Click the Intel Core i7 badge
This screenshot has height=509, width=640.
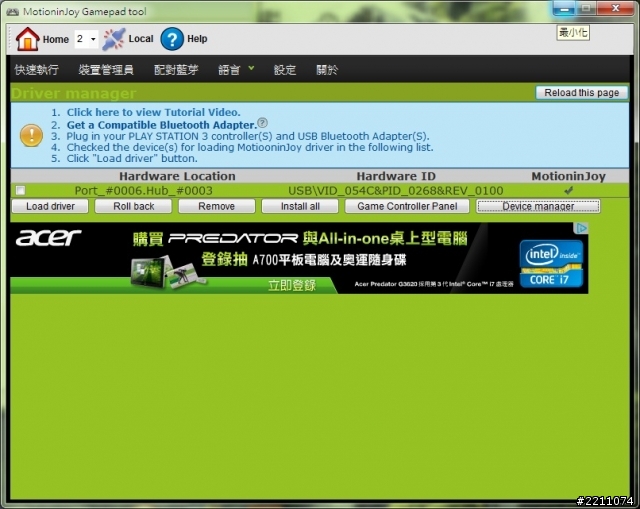551,264
